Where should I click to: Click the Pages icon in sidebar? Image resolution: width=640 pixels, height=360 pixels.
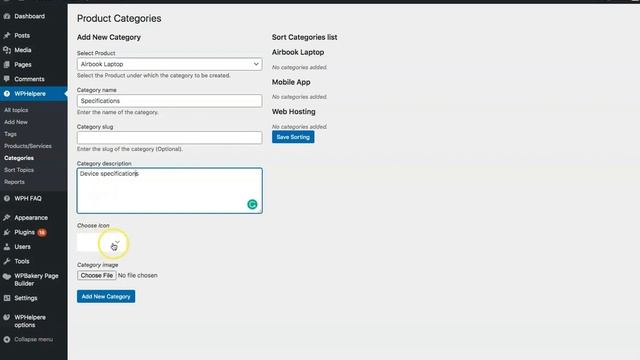tap(7, 64)
